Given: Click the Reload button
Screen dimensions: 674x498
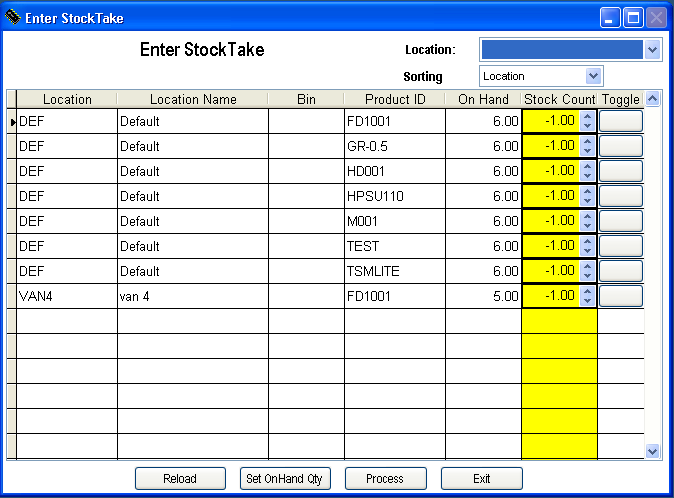Looking at the screenshot, I should tap(180, 479).
